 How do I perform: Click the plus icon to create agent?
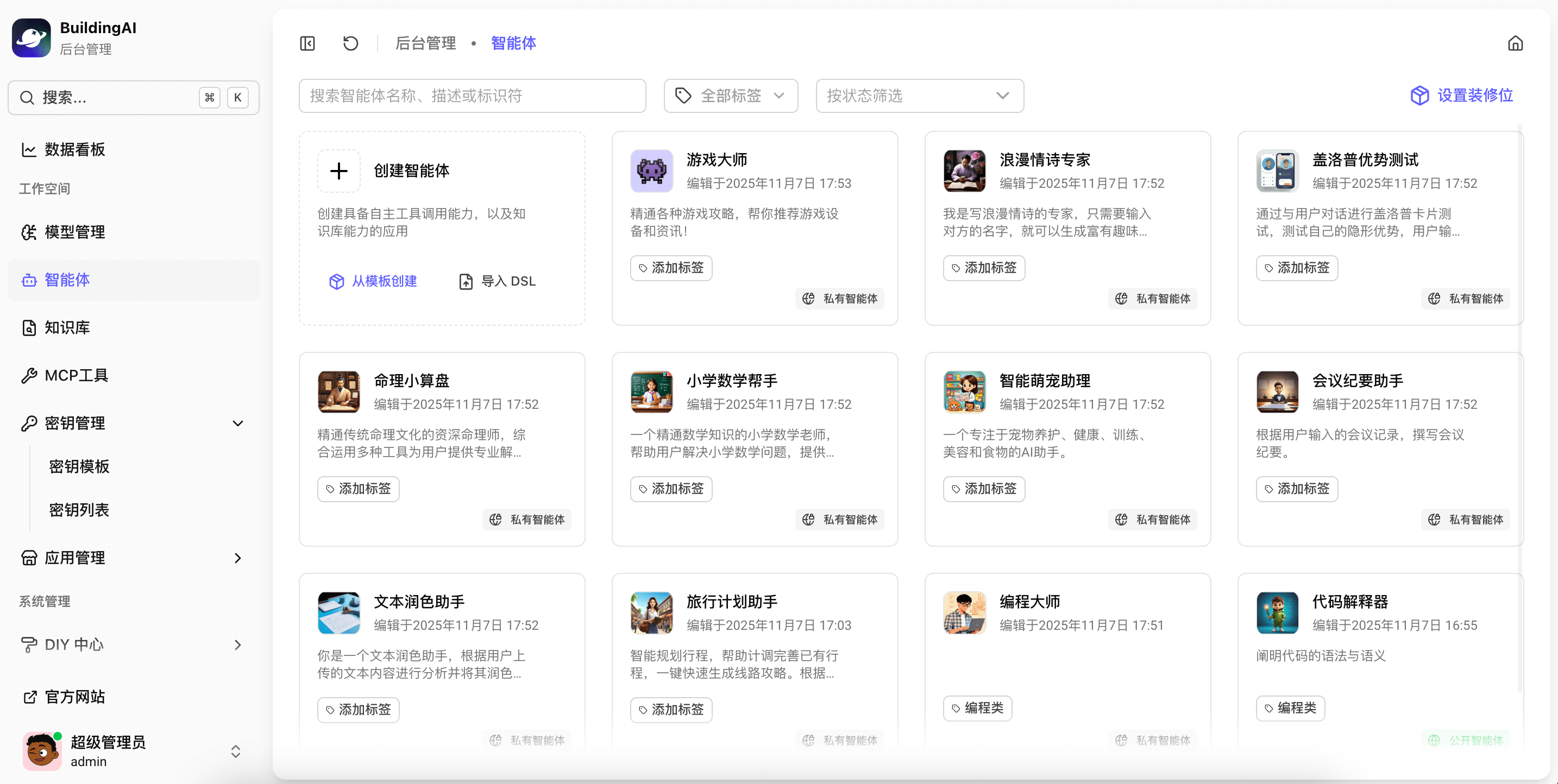pyautogui.click(x=338, y=171)
